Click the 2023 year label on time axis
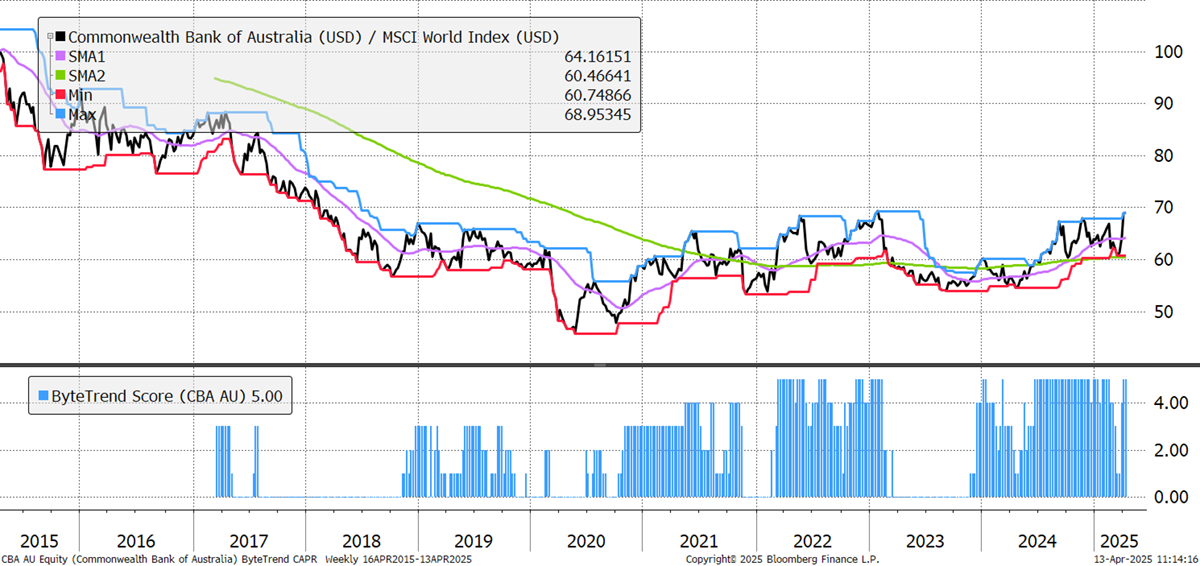 [x=924, y=541]
